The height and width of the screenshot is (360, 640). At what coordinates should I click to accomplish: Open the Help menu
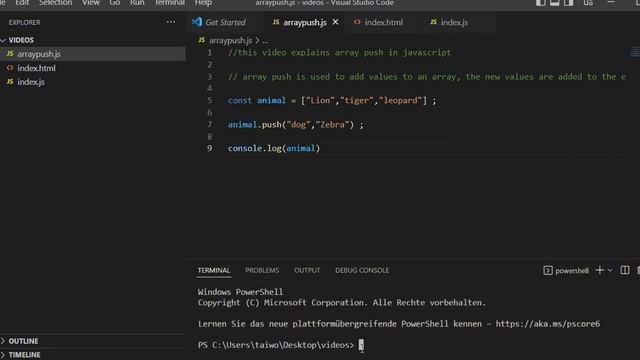pyautogui.click(x=203, y=3)
